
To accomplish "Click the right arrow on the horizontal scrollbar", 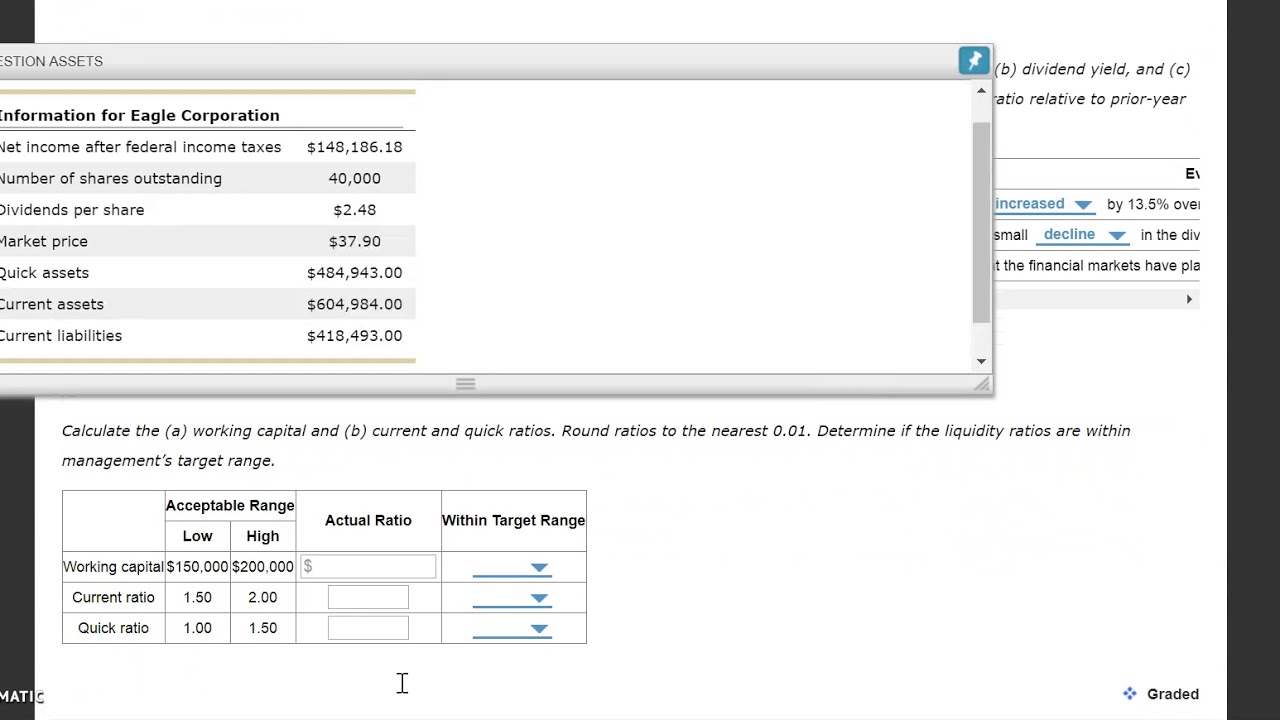I will pyautogui.click(x=1189, y=299).
